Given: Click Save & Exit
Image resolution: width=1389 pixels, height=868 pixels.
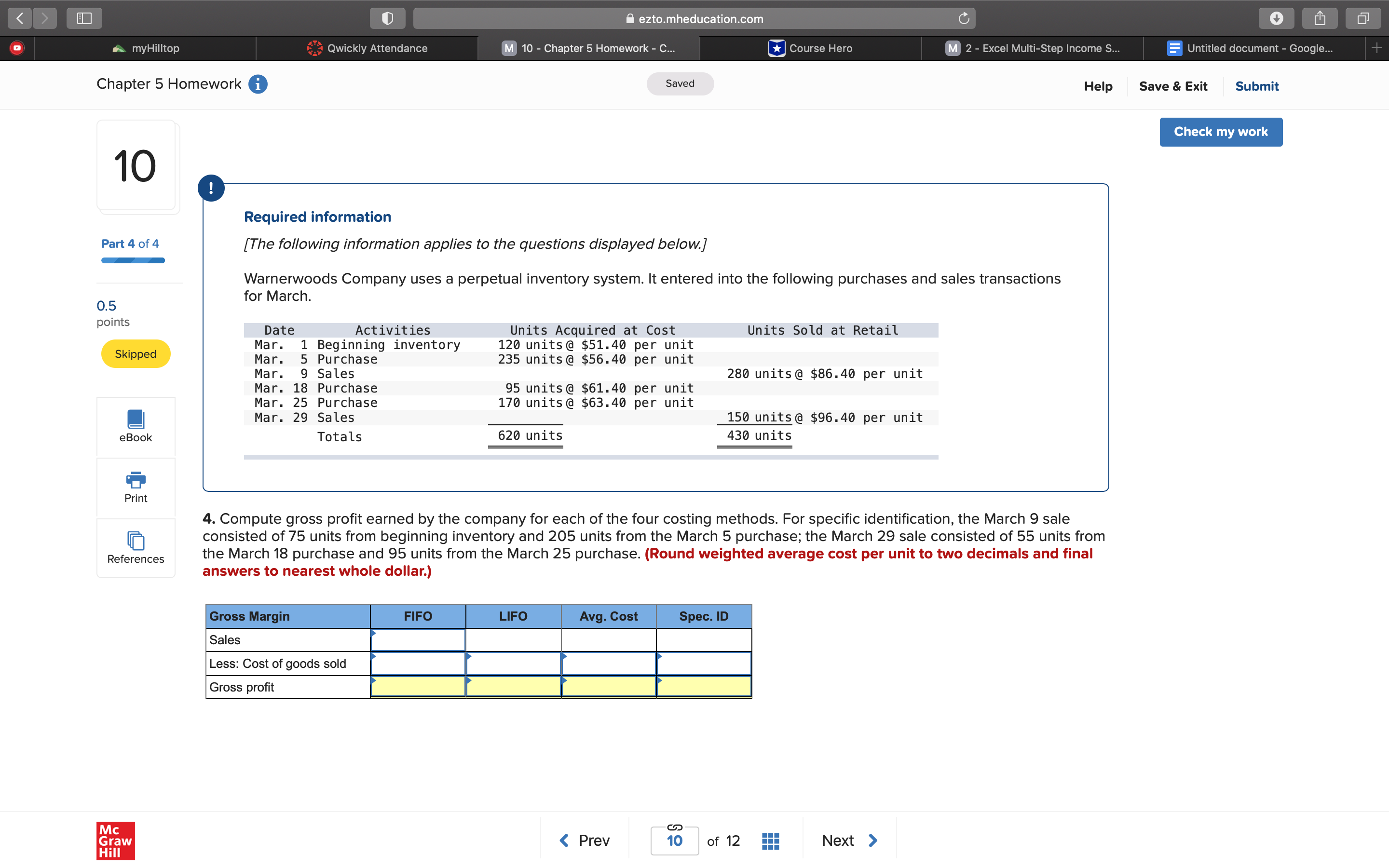Looking at the screenshot, I should point(1173,85).
